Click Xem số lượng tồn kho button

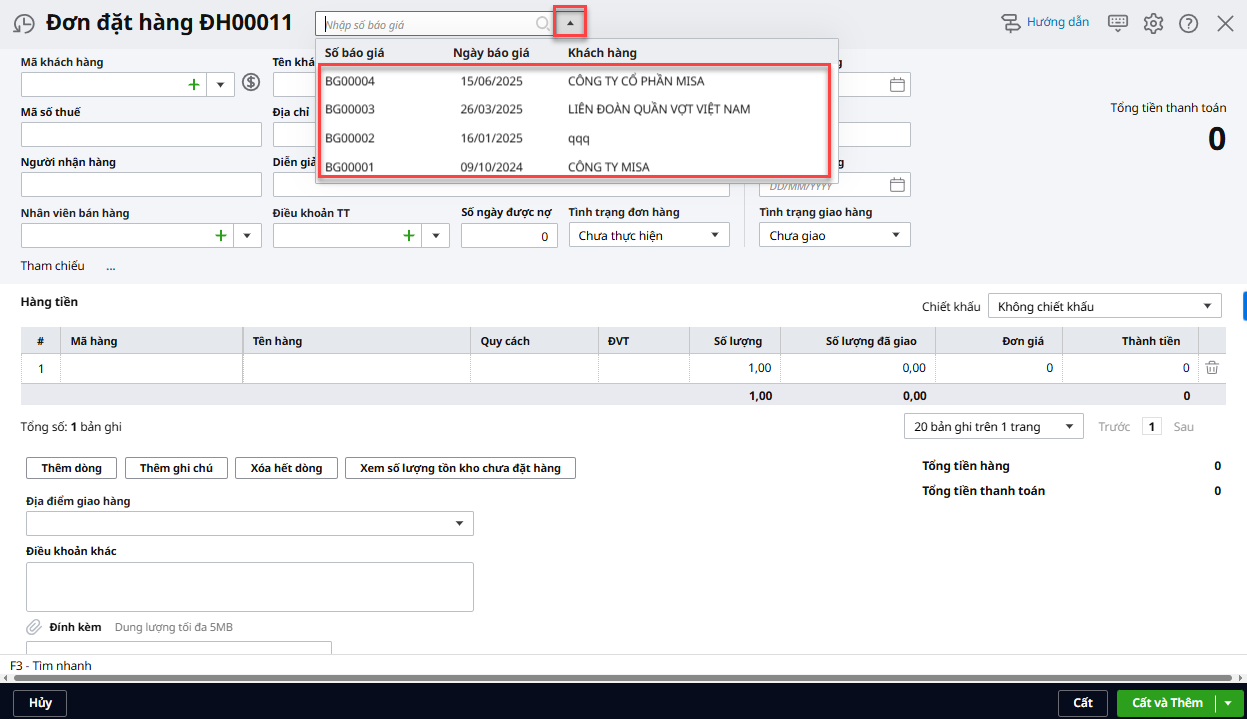click(x=460, y=468)
